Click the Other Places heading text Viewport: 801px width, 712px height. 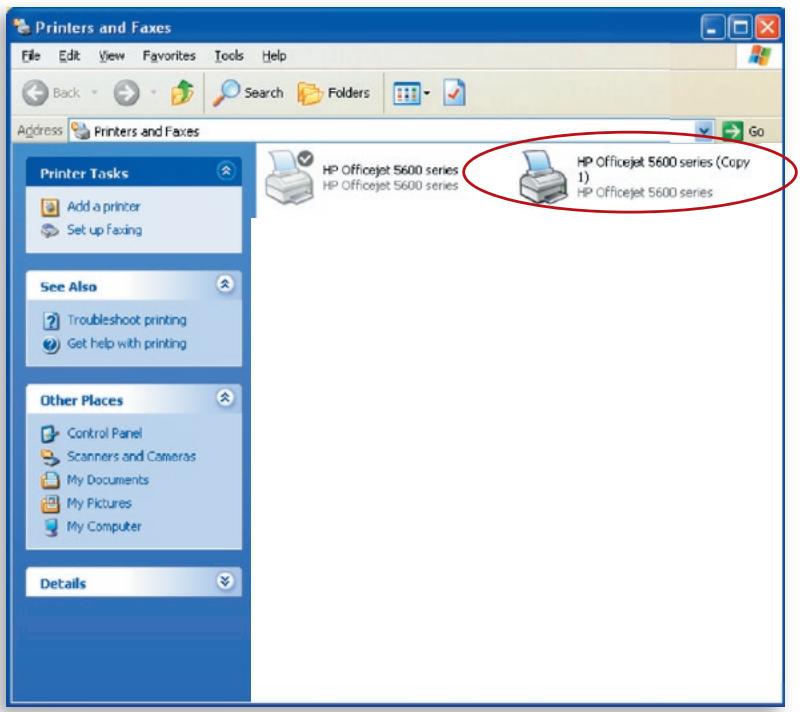(82, 400)
